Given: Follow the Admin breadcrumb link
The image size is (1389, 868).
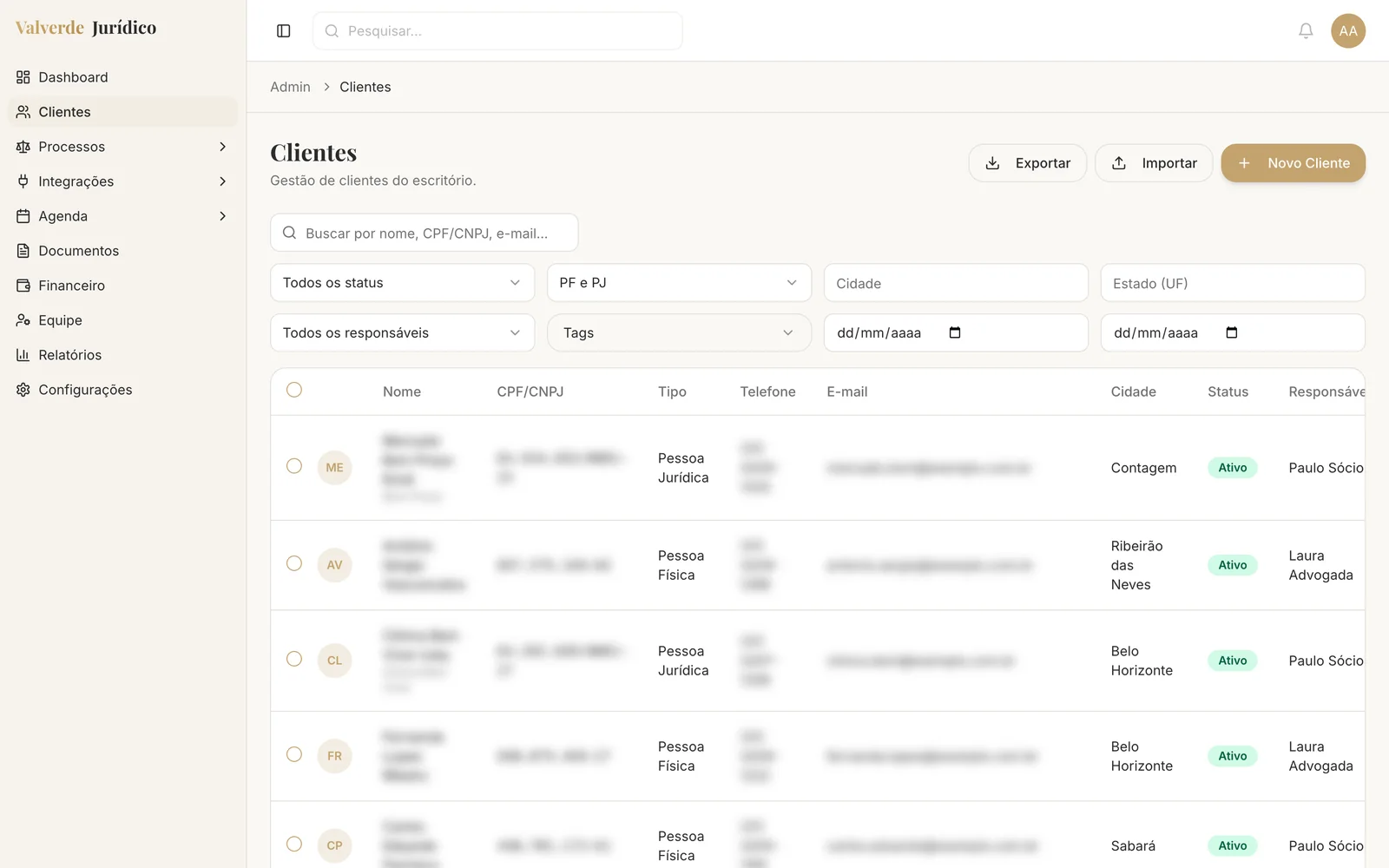Looking at the screenshot, I should click(x=290, y=87).
